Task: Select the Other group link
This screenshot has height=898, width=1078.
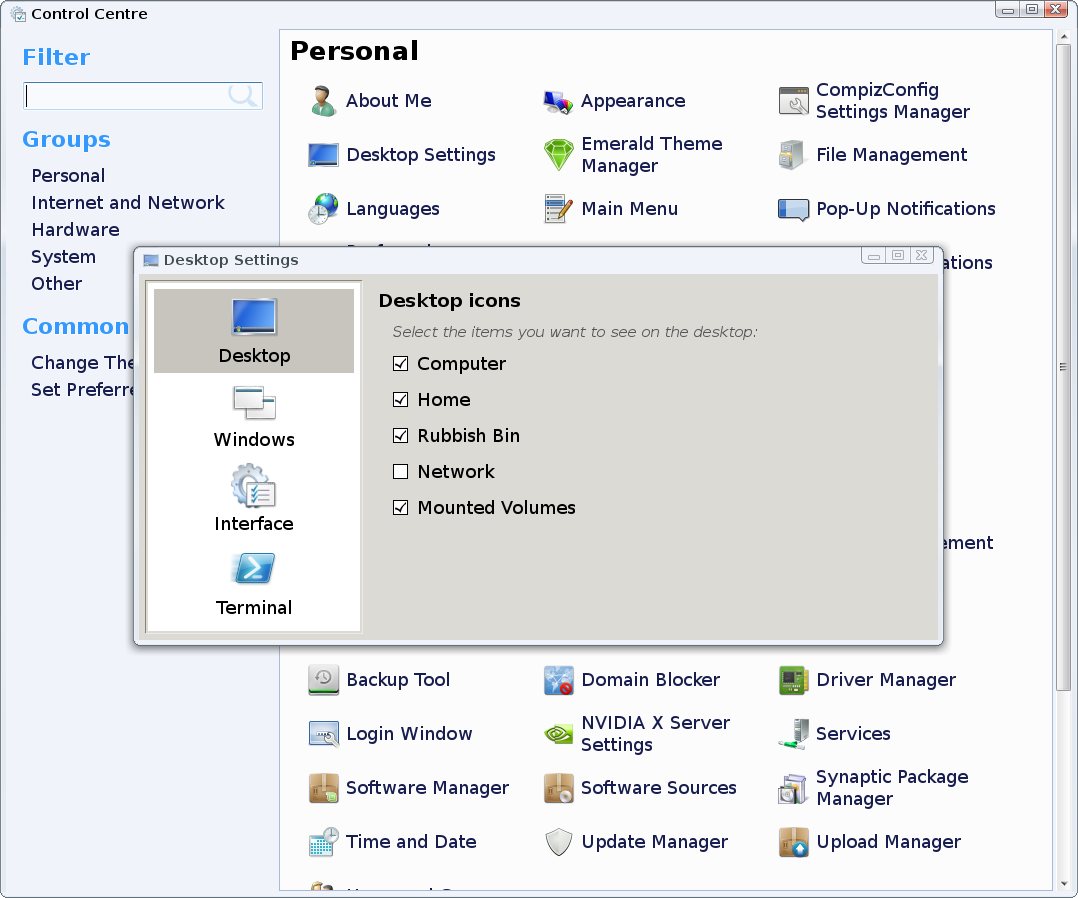Action: coord(56,283)
